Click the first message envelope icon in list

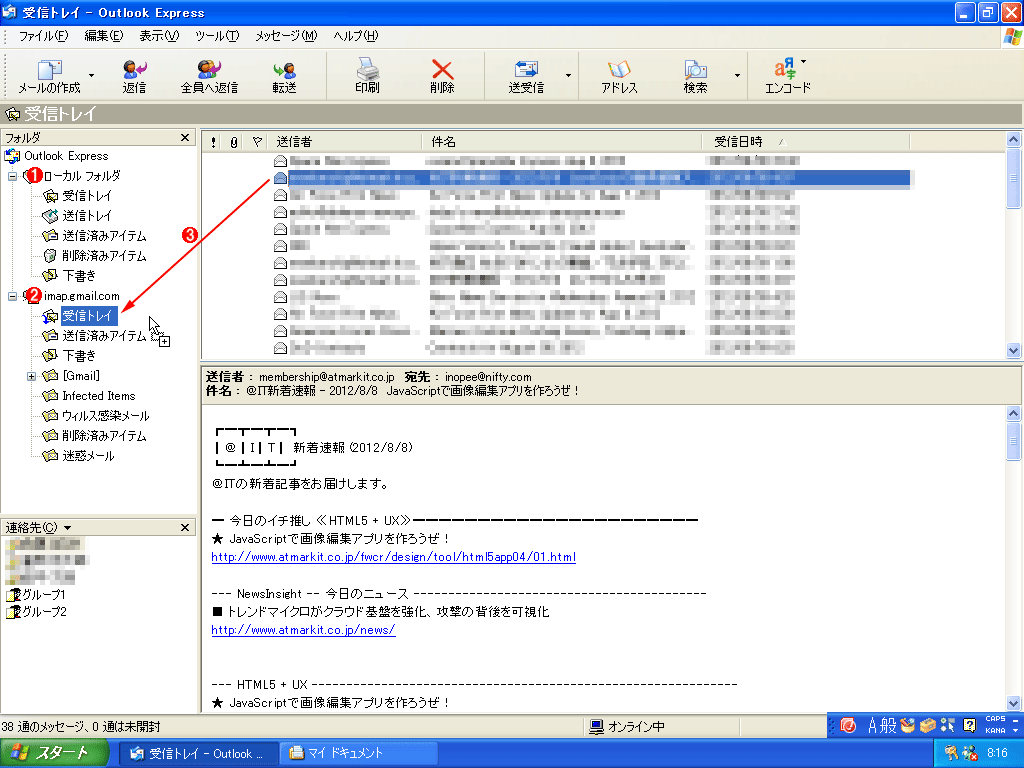click(280, 161)
